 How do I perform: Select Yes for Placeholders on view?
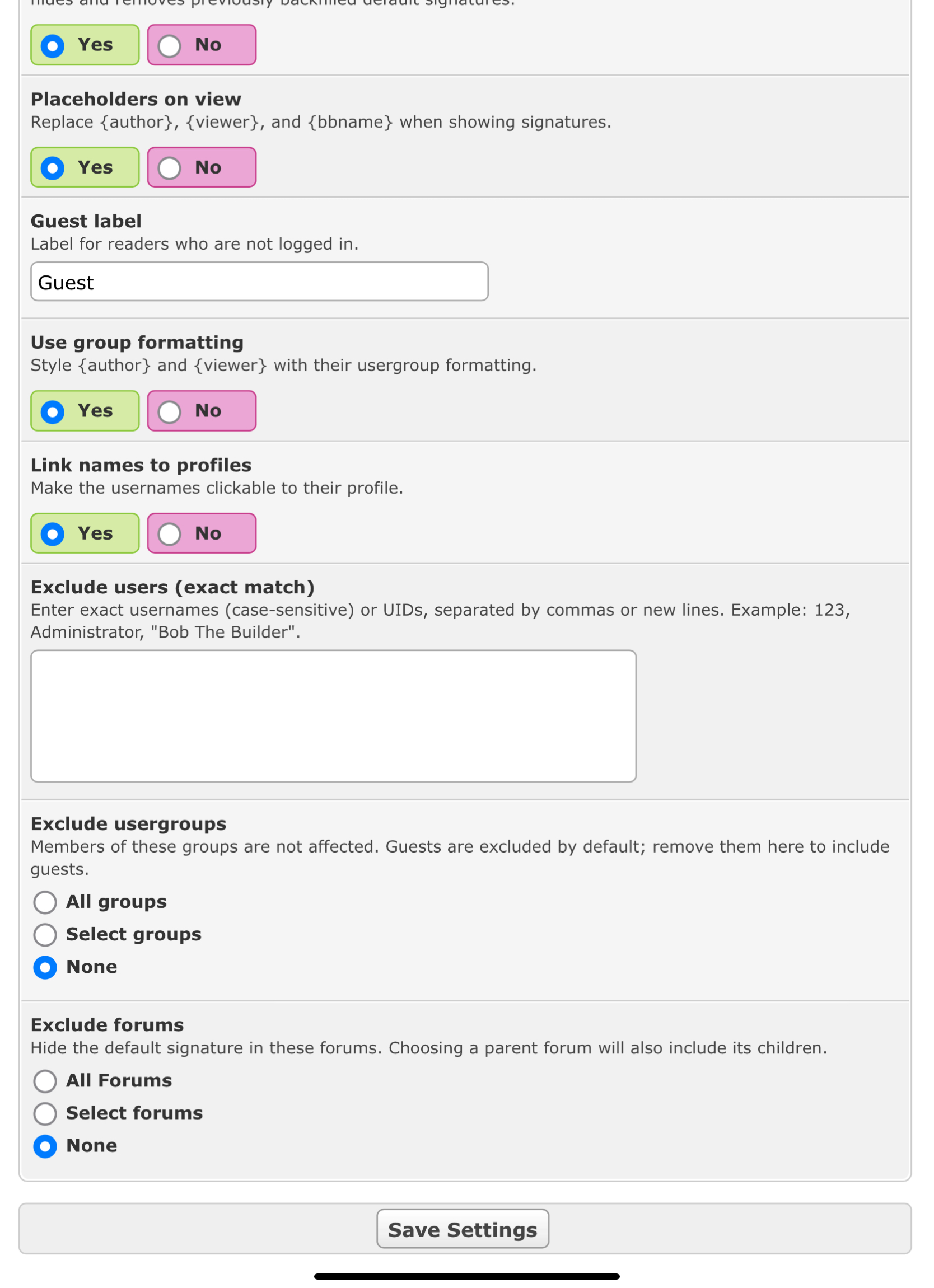[52, 168]
